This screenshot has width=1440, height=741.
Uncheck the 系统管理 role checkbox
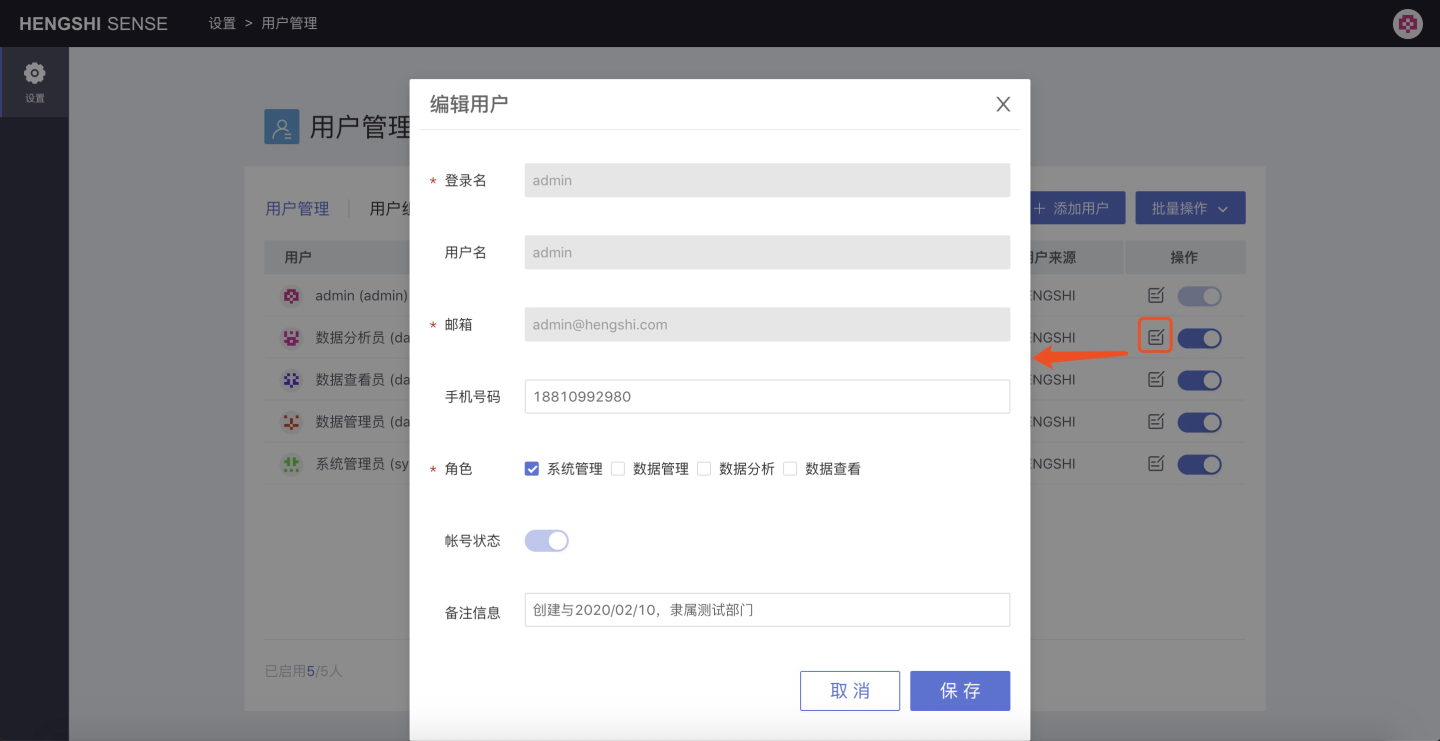pyautogui.click(x=532, y=469)
